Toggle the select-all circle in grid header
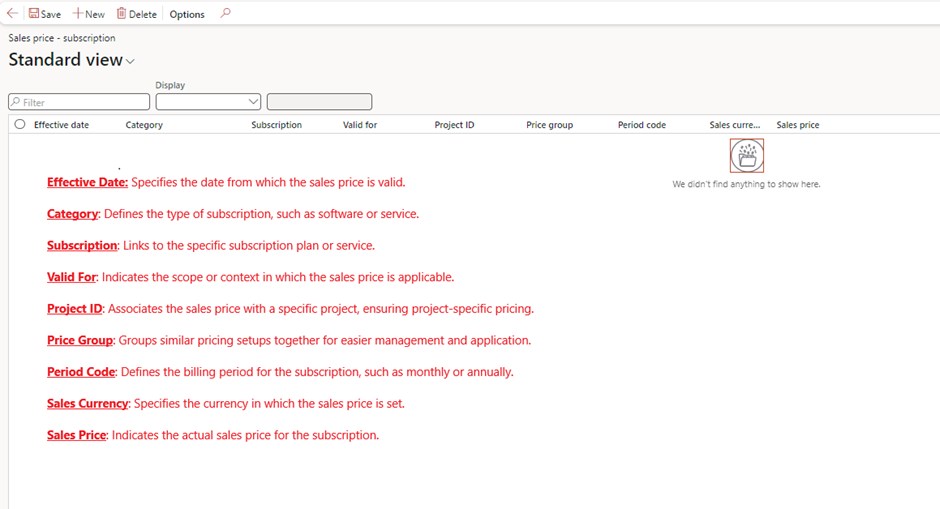Screen dimensions: 940x509 point(20,125)
